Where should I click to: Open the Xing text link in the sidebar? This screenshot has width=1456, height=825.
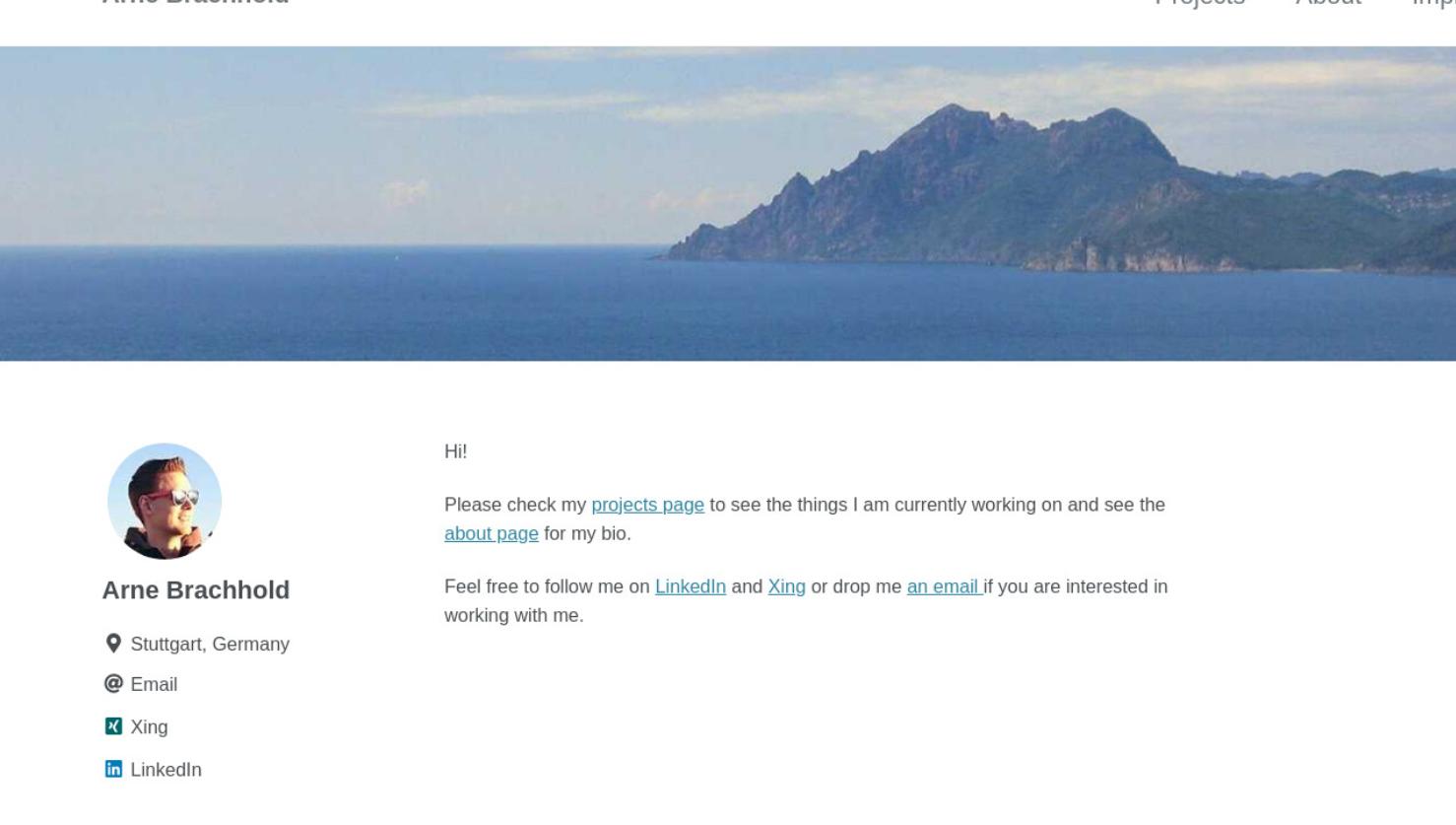(x=149, y=726)
